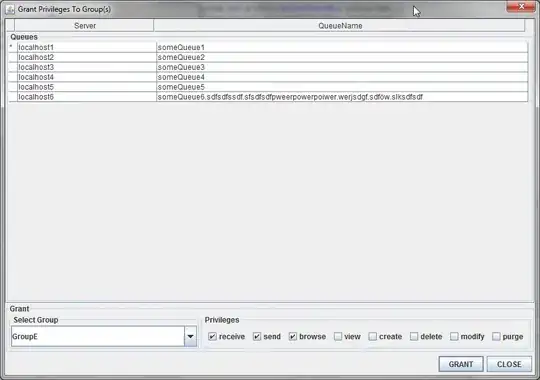The image size is (540, 380).
Task: Enable the create privilege checkbox
Action: 373,337
